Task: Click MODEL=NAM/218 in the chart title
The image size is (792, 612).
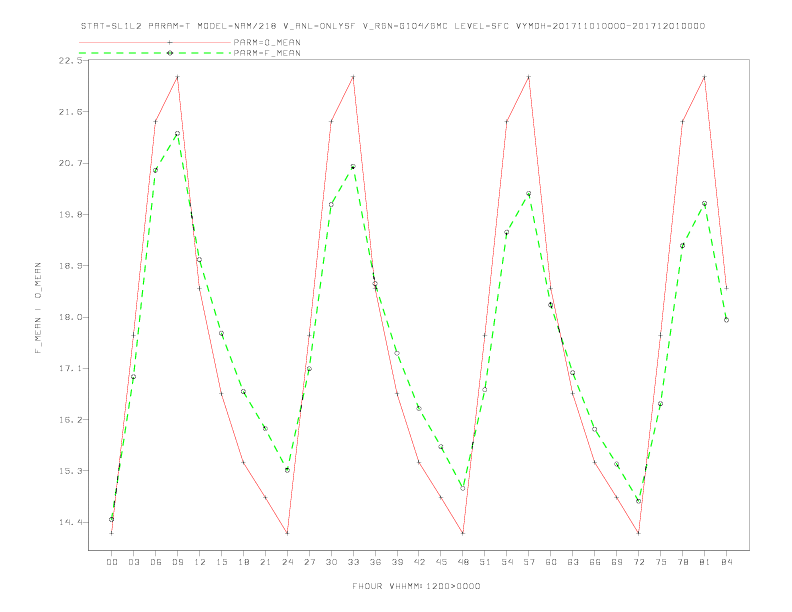Action: [237, 26]
